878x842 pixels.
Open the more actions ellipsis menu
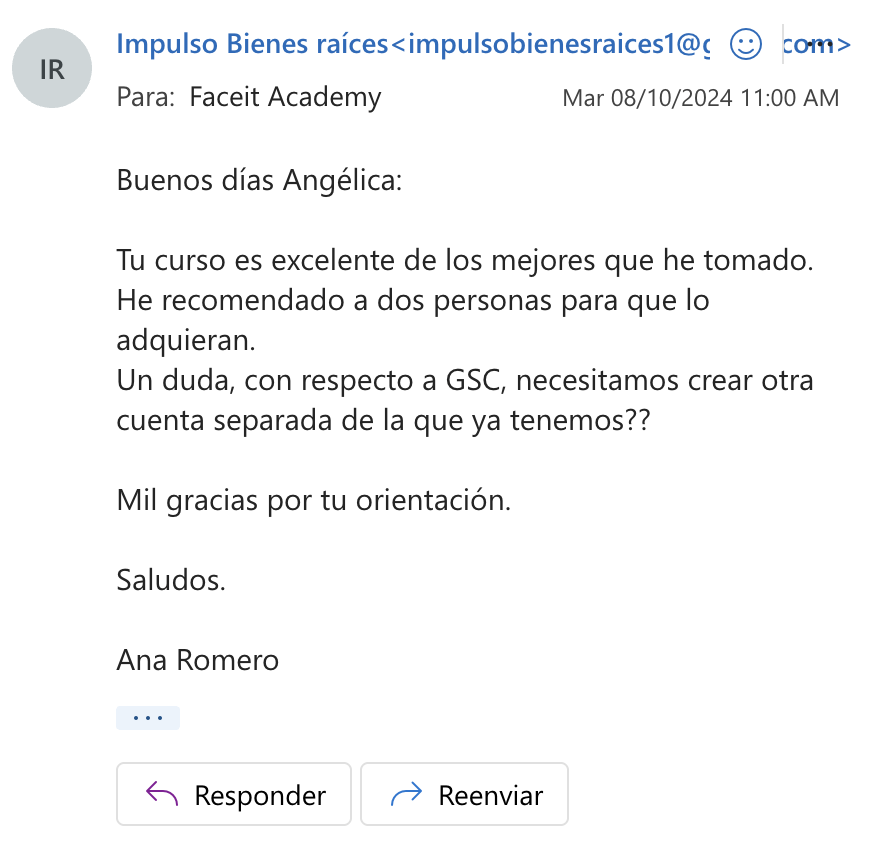819,44
